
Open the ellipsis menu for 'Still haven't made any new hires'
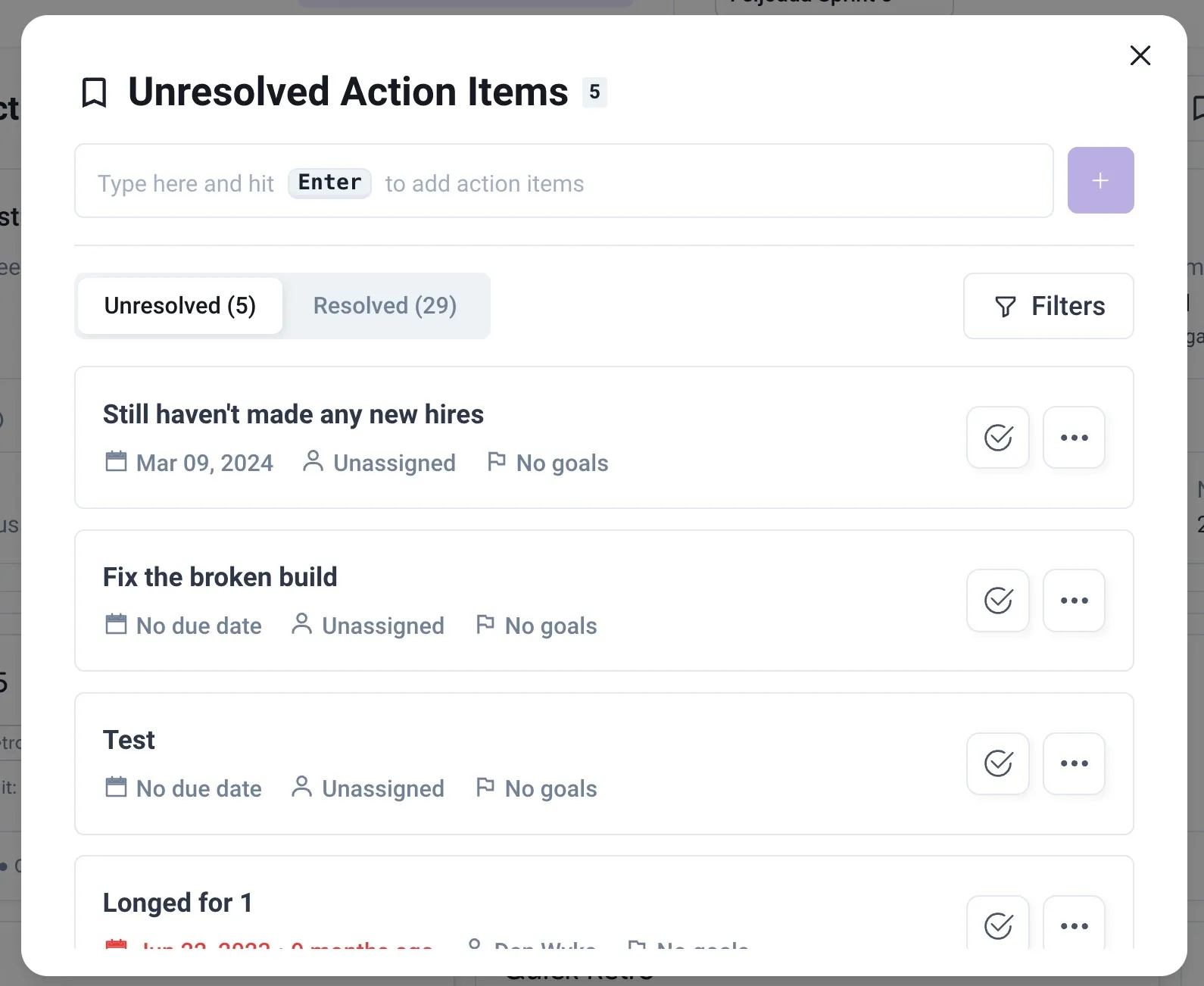pos(1074,438)
